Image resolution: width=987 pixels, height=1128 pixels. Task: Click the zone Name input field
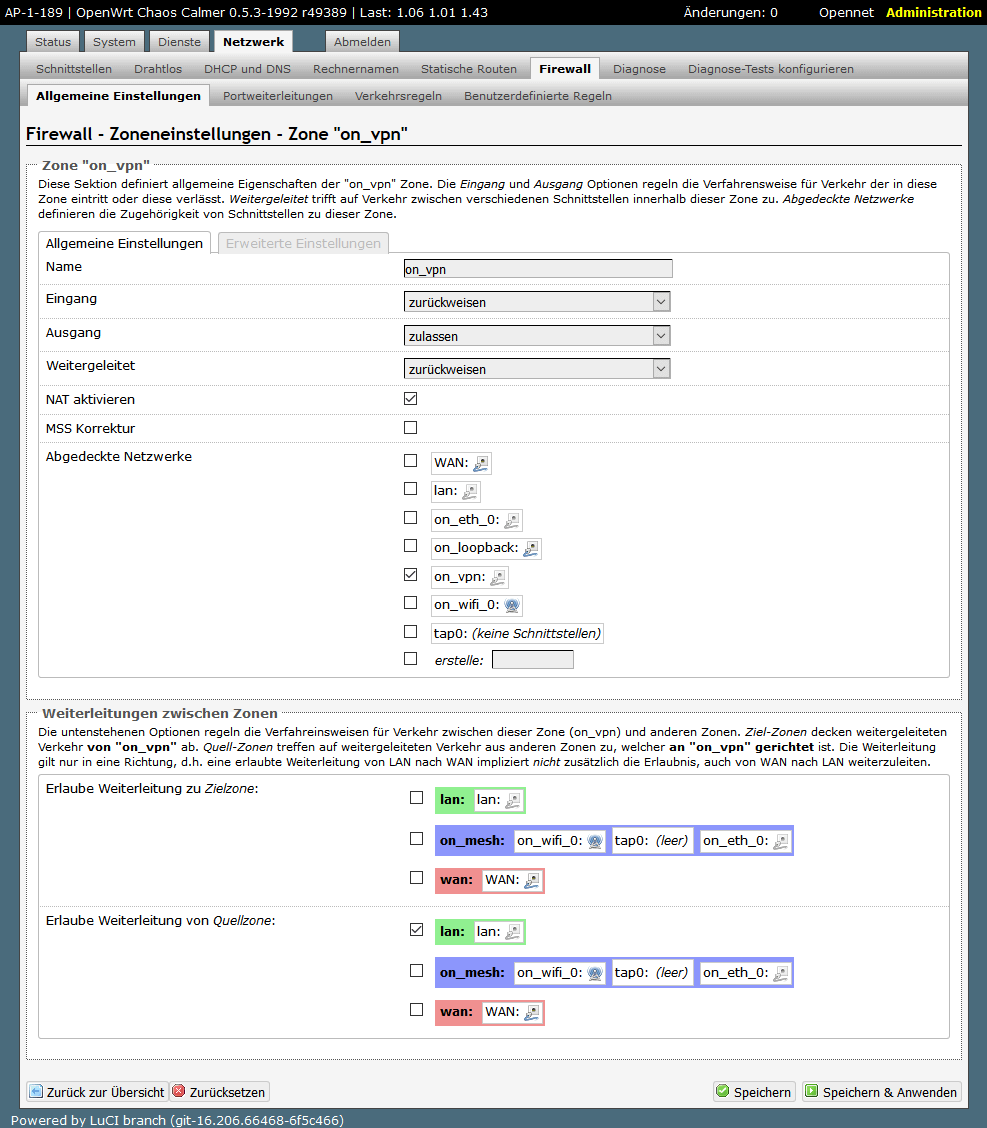click(537, 268)
